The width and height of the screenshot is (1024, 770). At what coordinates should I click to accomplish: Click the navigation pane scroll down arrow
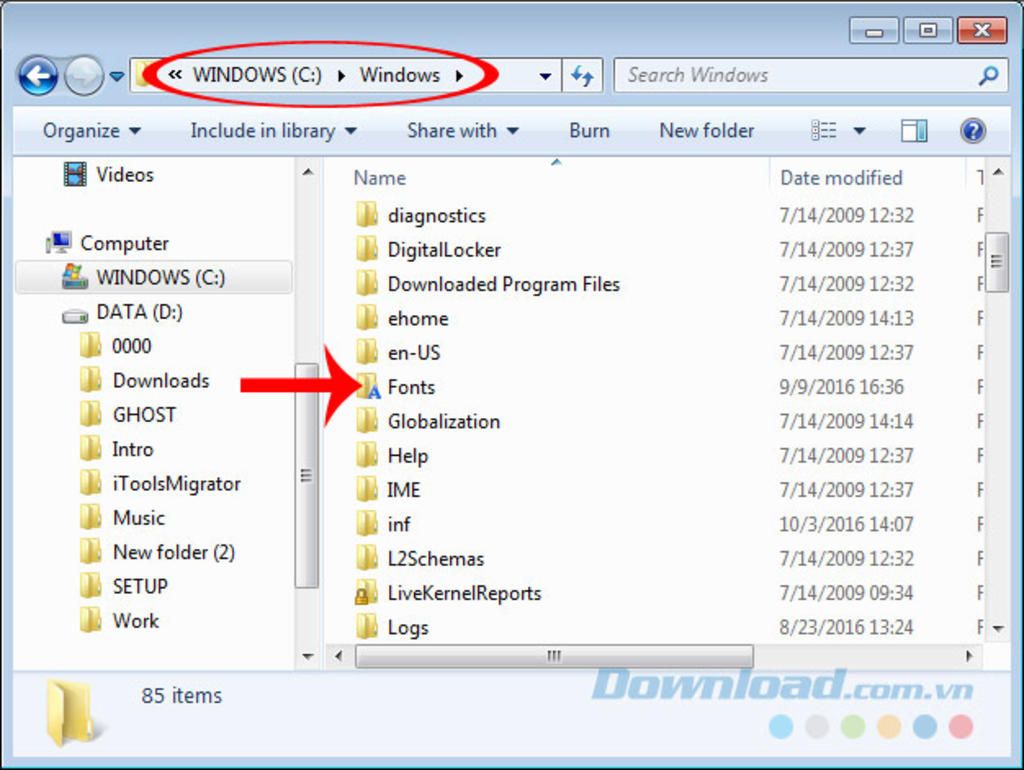pyautogui.click(x=308, y=656)
